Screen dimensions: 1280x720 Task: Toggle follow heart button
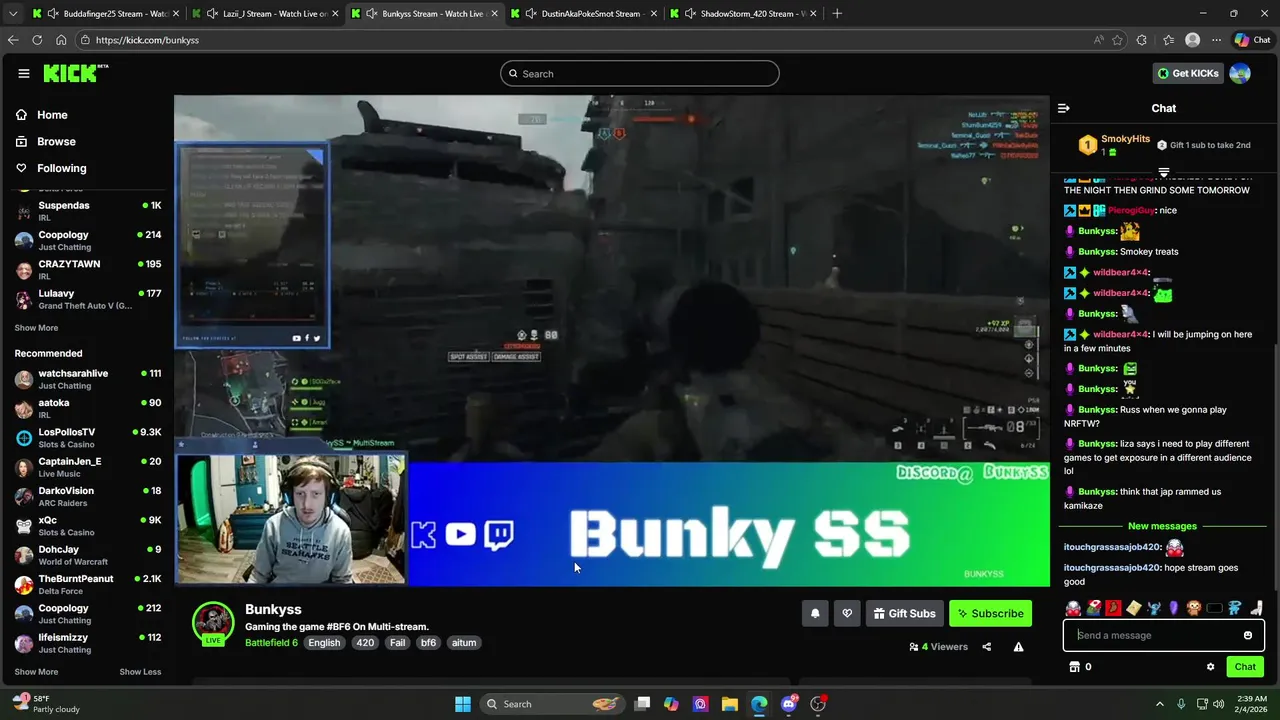point(847,613)
